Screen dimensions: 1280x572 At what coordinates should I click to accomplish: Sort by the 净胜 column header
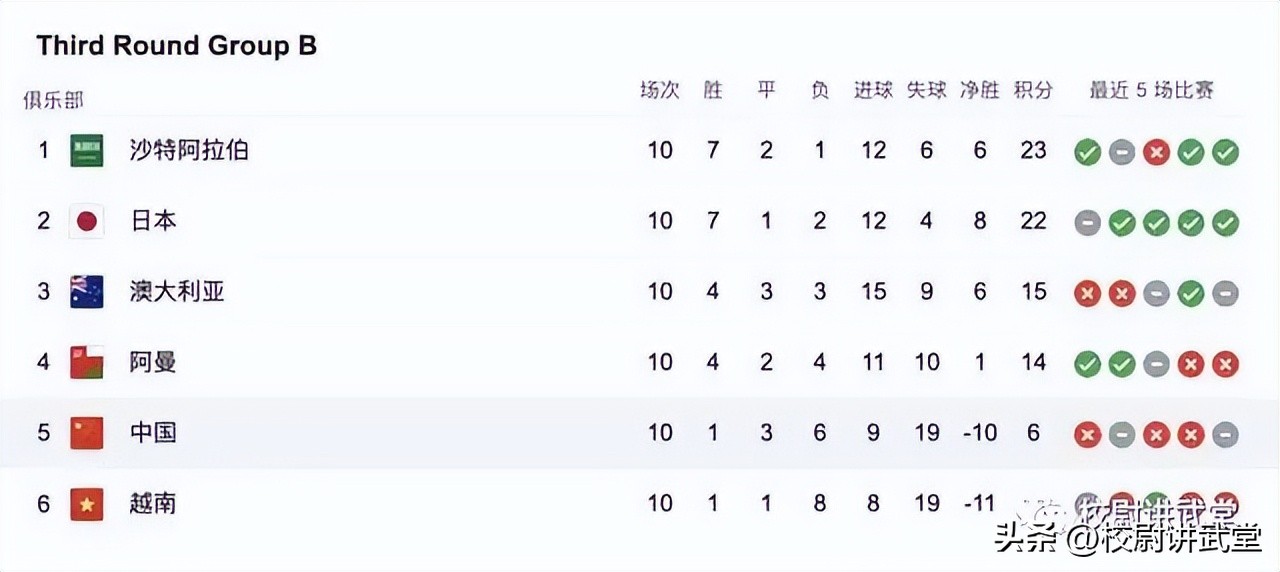click(979, 90)
